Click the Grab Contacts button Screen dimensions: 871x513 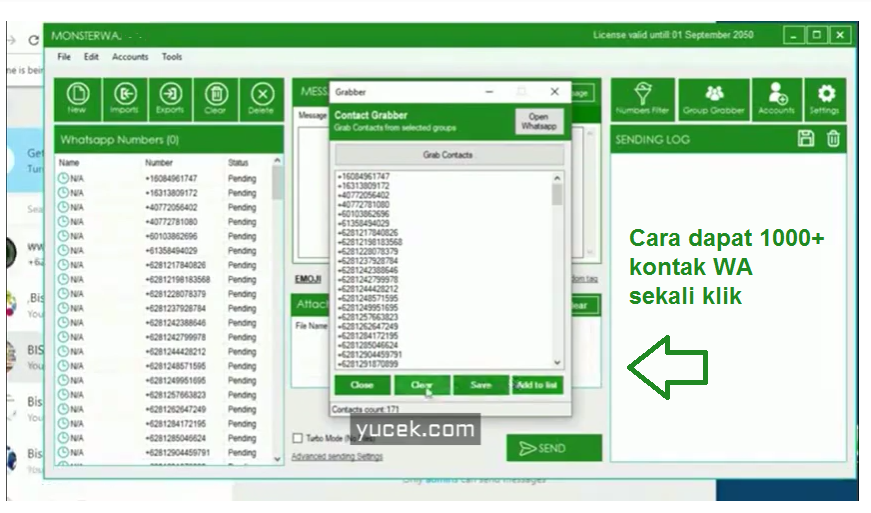click(x=448, y=155)
